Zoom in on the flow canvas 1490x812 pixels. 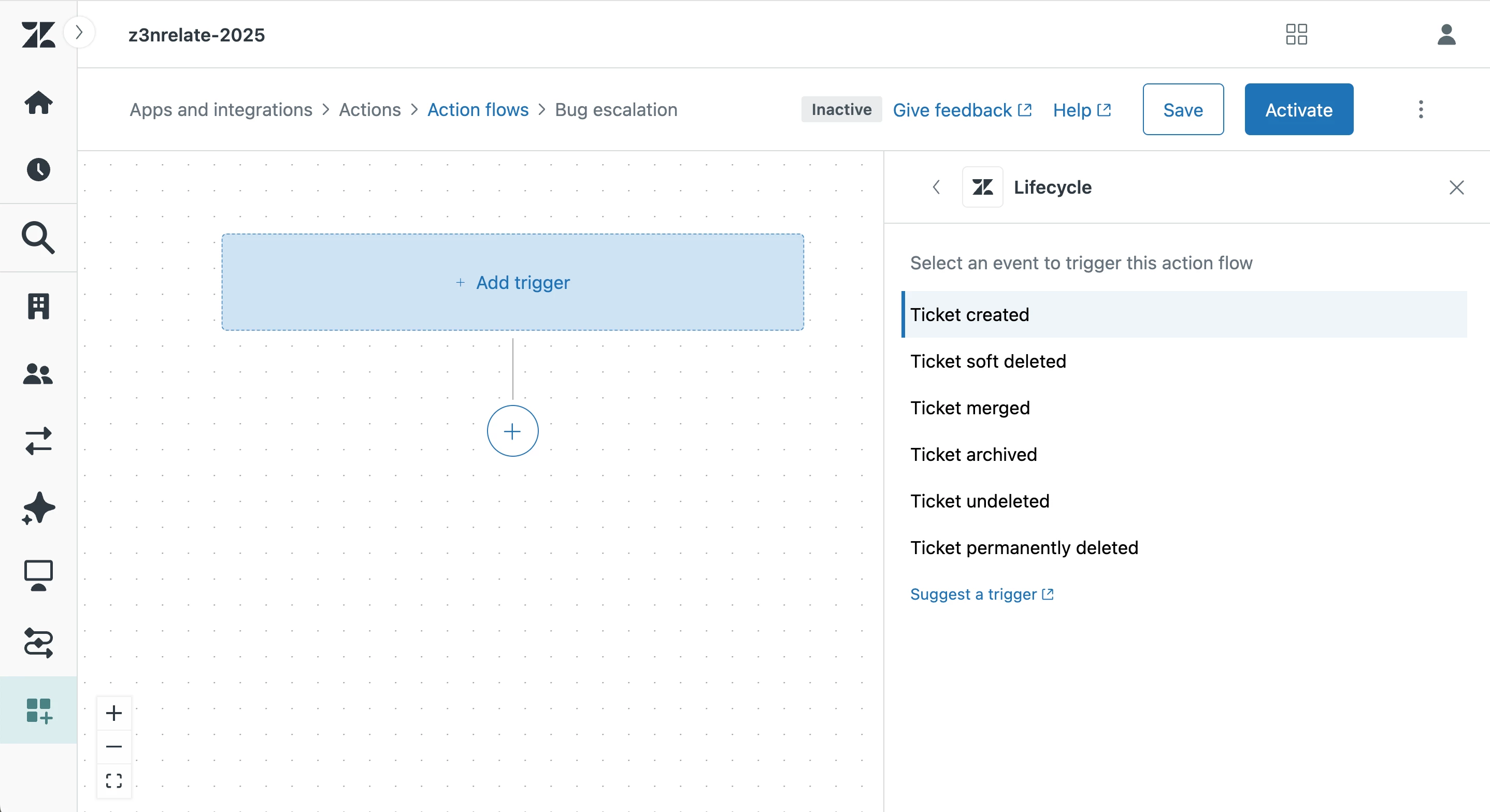pos(114,713)
